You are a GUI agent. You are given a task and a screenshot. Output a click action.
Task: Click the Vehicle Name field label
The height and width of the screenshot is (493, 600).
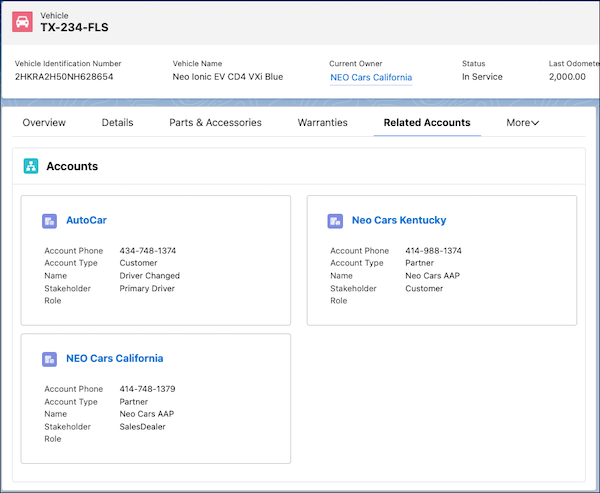pos(197,64)
